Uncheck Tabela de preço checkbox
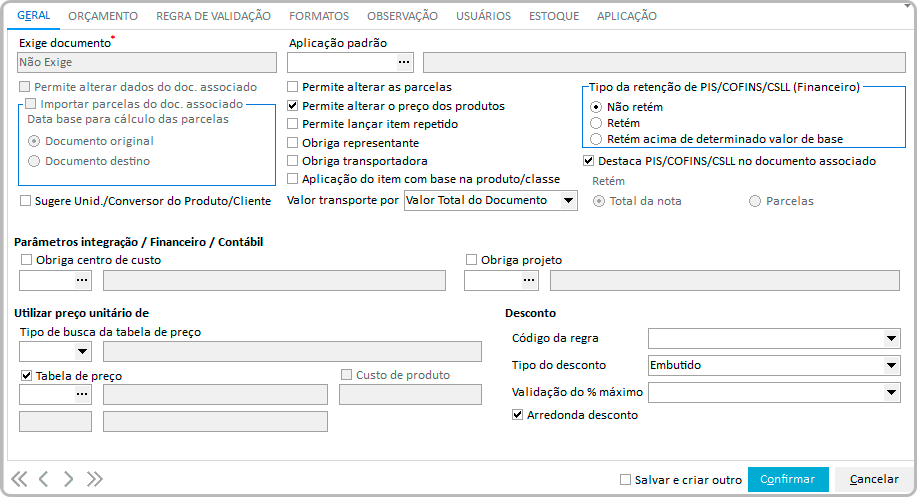 point(26,375)
